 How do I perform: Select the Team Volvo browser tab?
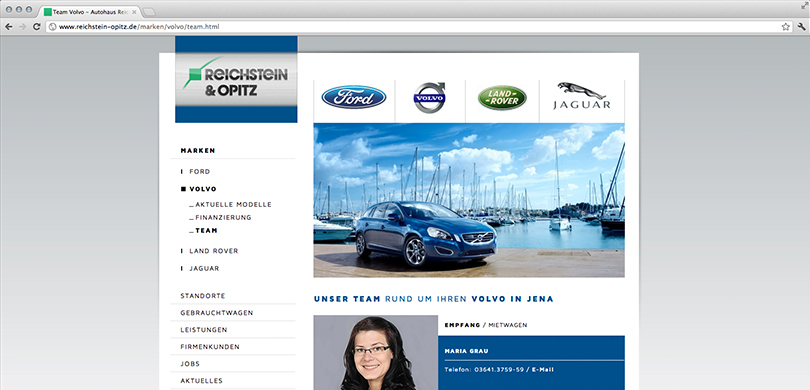[90, 11]
